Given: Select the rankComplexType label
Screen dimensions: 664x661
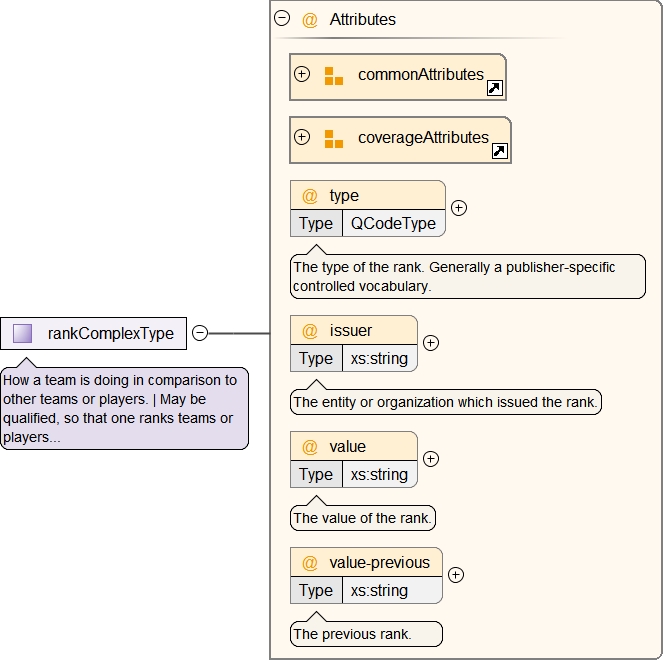Looking at the screenshot, I should [110, 334].
